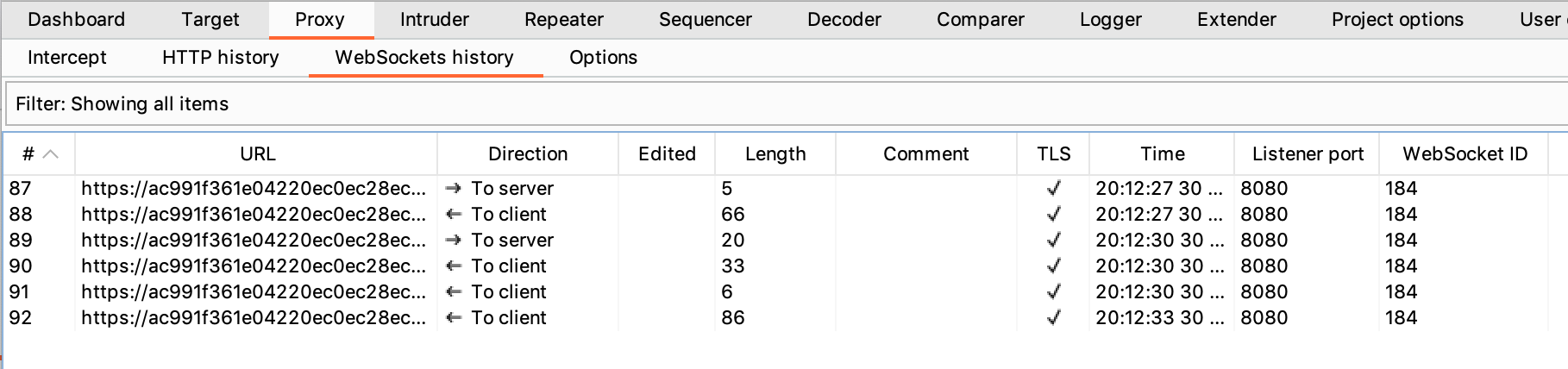The width and height of the screenshot is (1568, 369).
Task: Click the To client arrow in row 88
Action: tap(453, 215)
